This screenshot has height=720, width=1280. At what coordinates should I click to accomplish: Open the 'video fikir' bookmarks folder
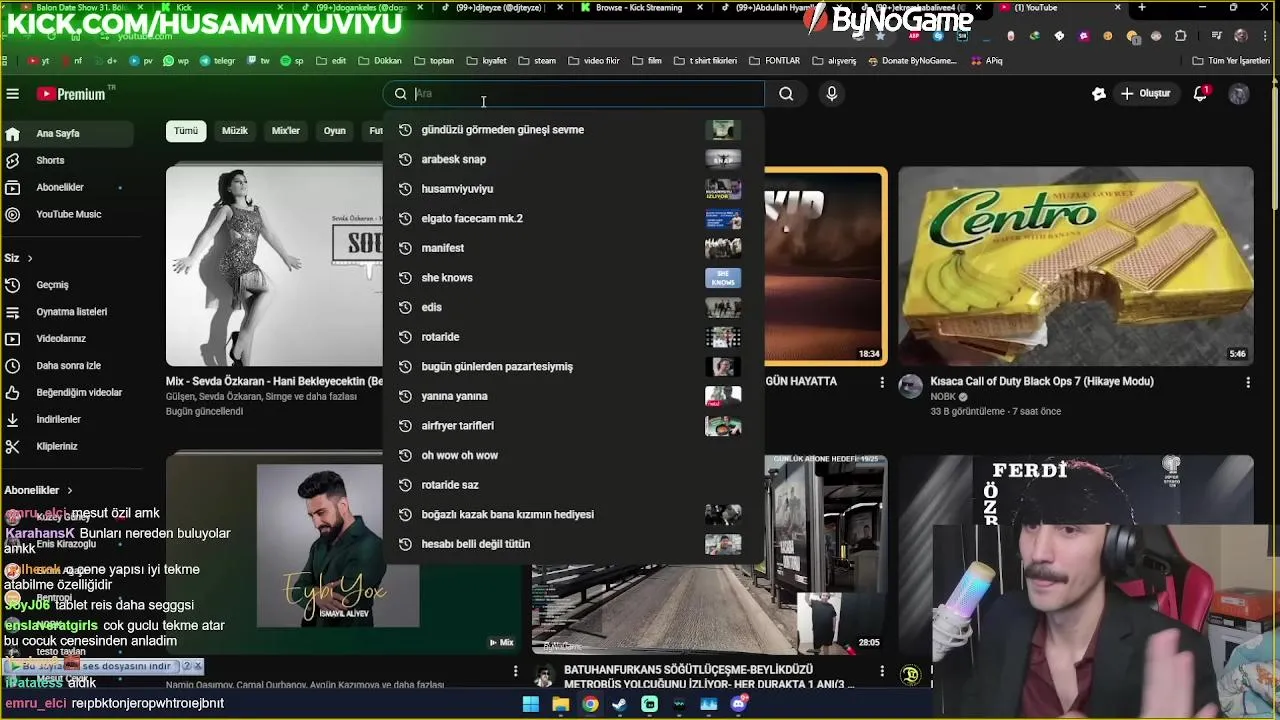(x=594, y=61)
